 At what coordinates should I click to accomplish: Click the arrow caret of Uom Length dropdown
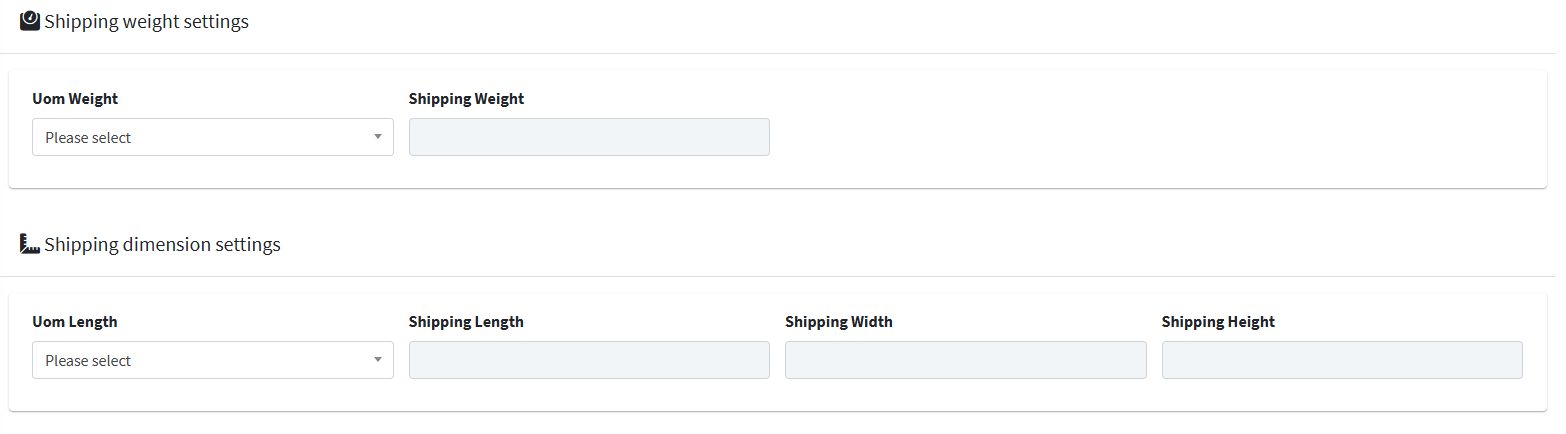tap(378, 360)
